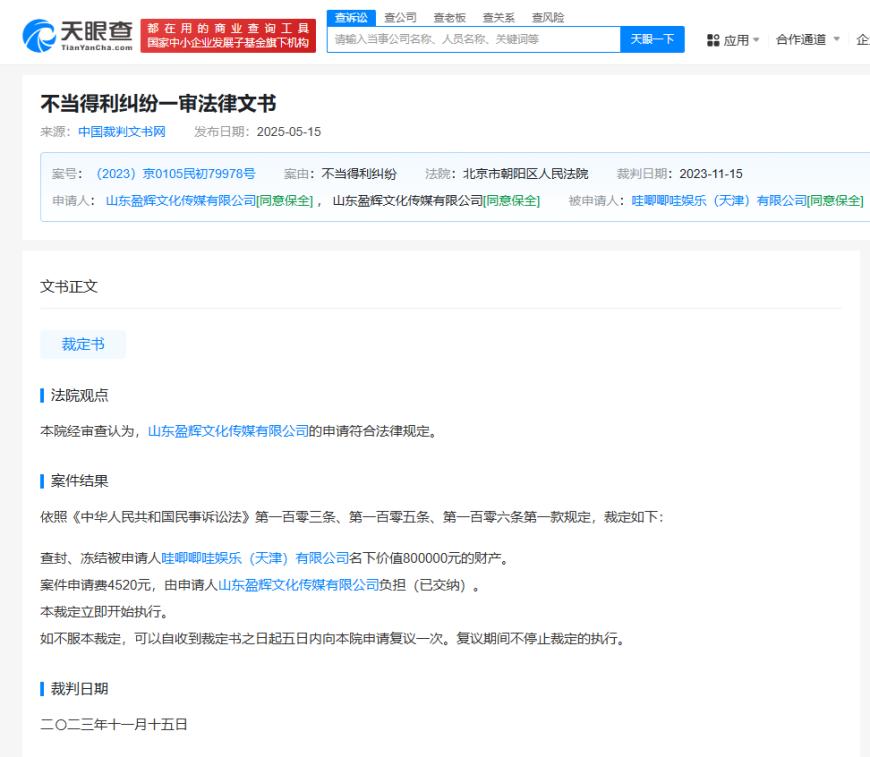
Task: Expand the 应用 dropdown arrow
Action: pos(756,40)
